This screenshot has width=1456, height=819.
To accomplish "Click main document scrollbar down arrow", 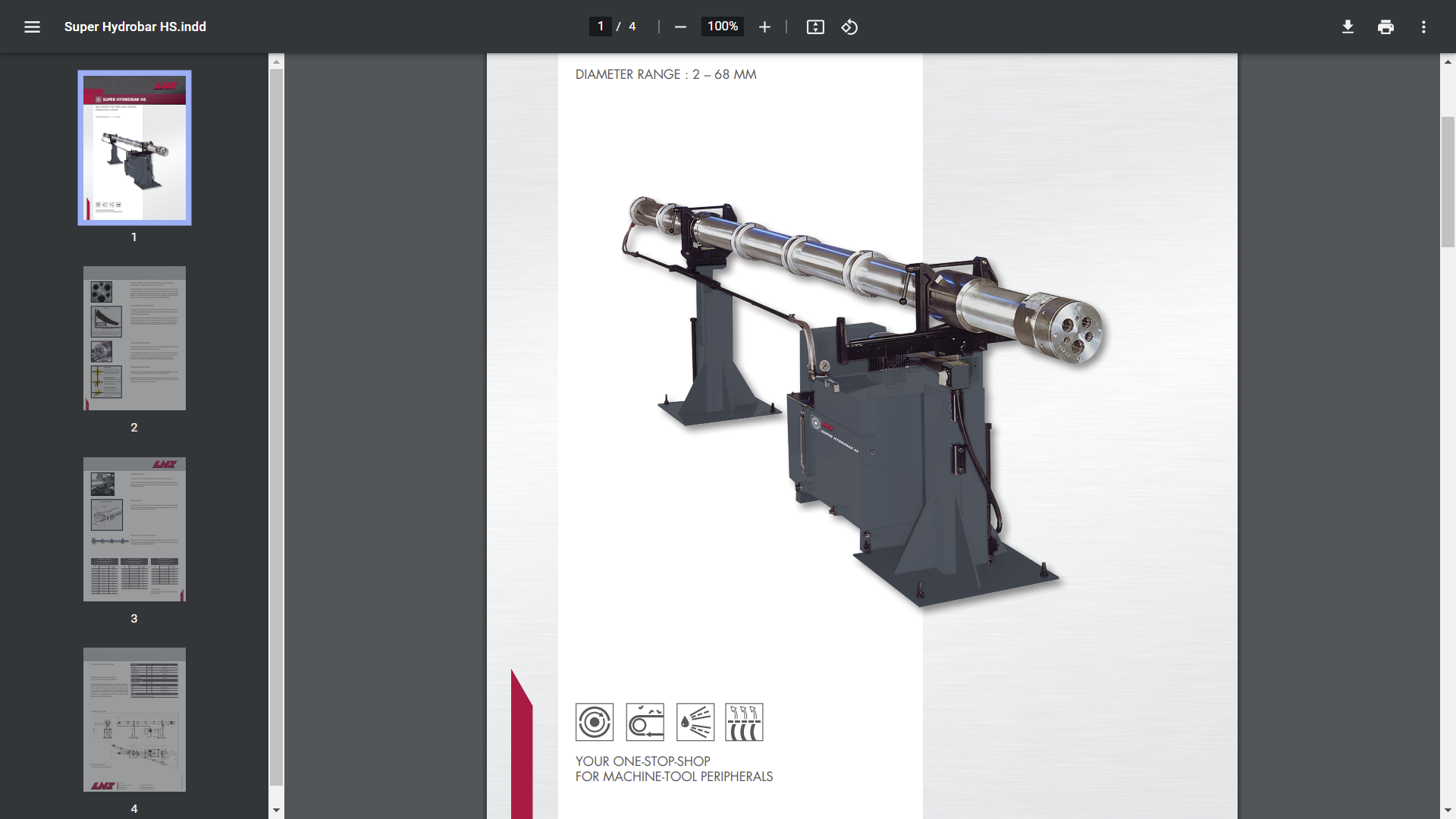I will tap(1448, 810).
